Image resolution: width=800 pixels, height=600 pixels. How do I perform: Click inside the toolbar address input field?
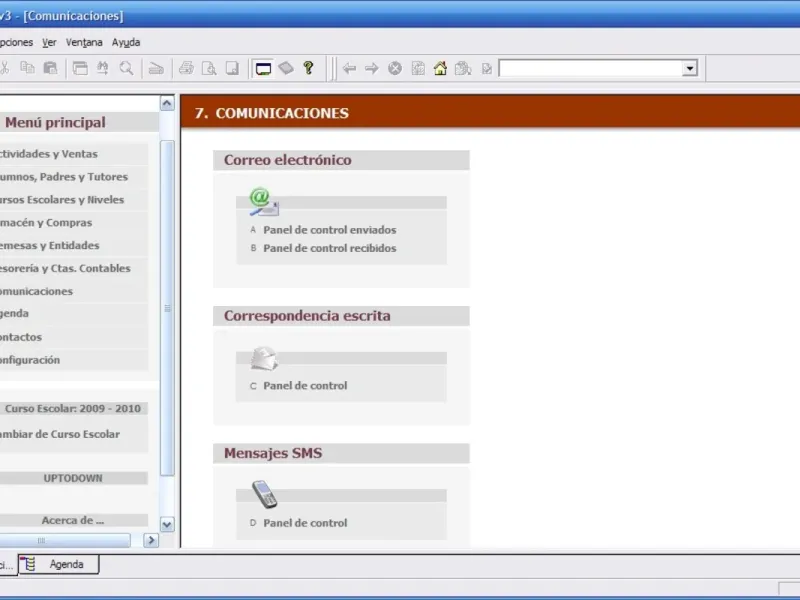point(590,68)
